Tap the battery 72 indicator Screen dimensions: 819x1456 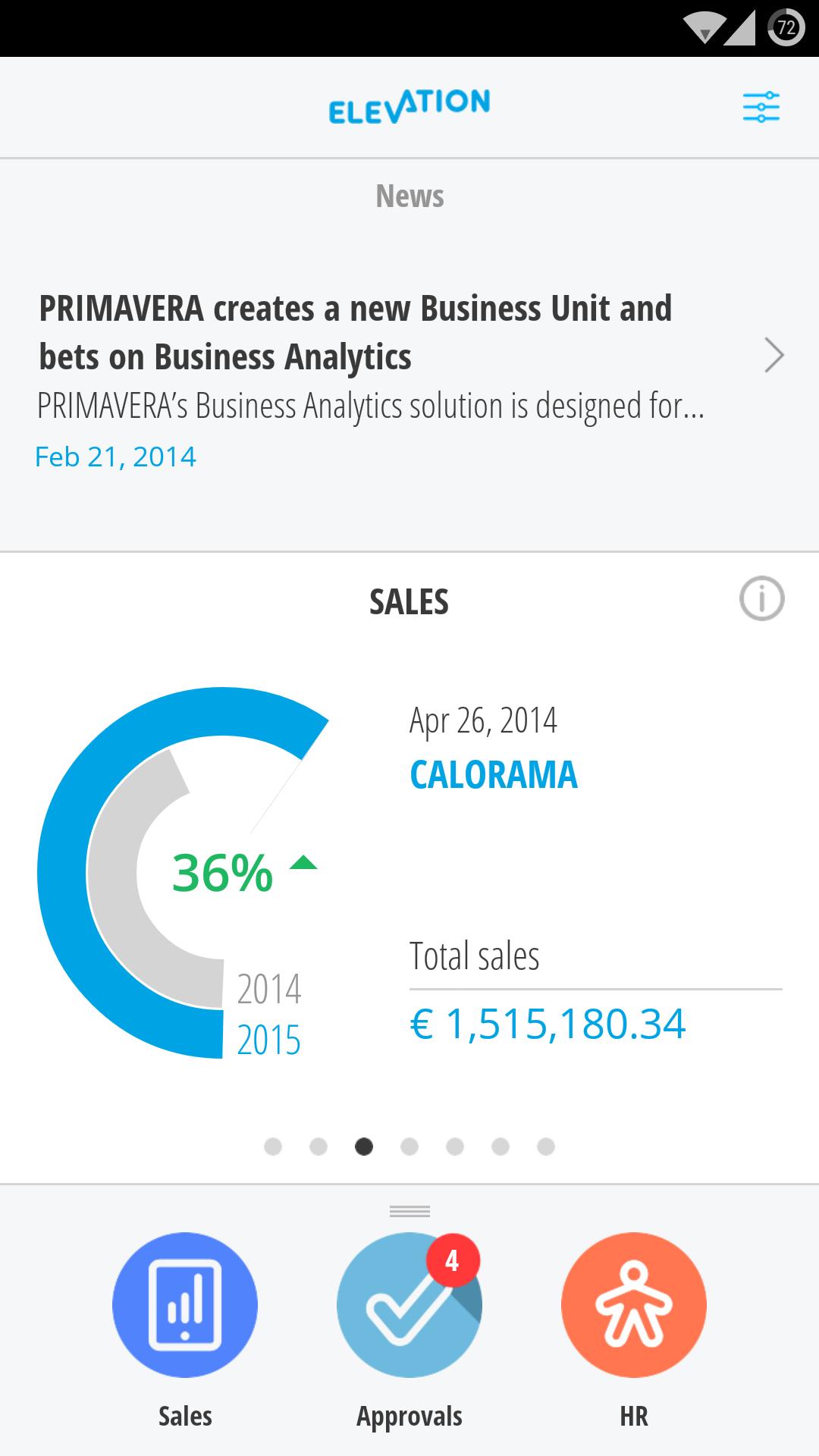coord(786,29)
